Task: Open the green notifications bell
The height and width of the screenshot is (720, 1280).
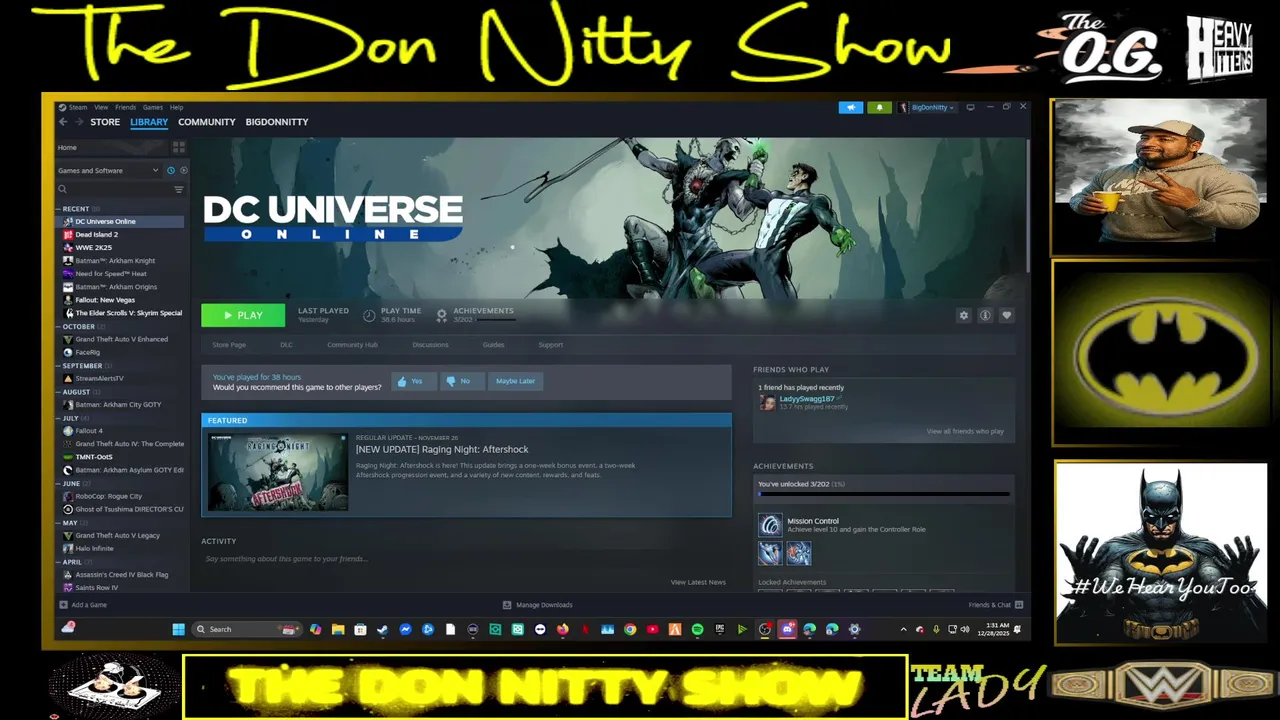Action: click(880, 107)
